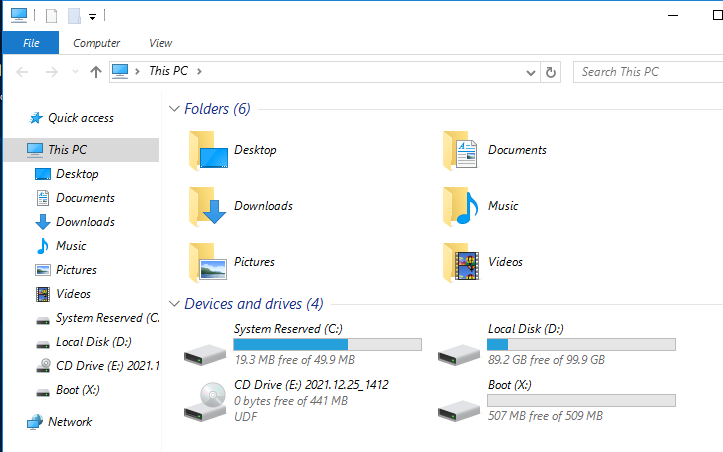Select Quick access in the sidebar

coord(80,118)
